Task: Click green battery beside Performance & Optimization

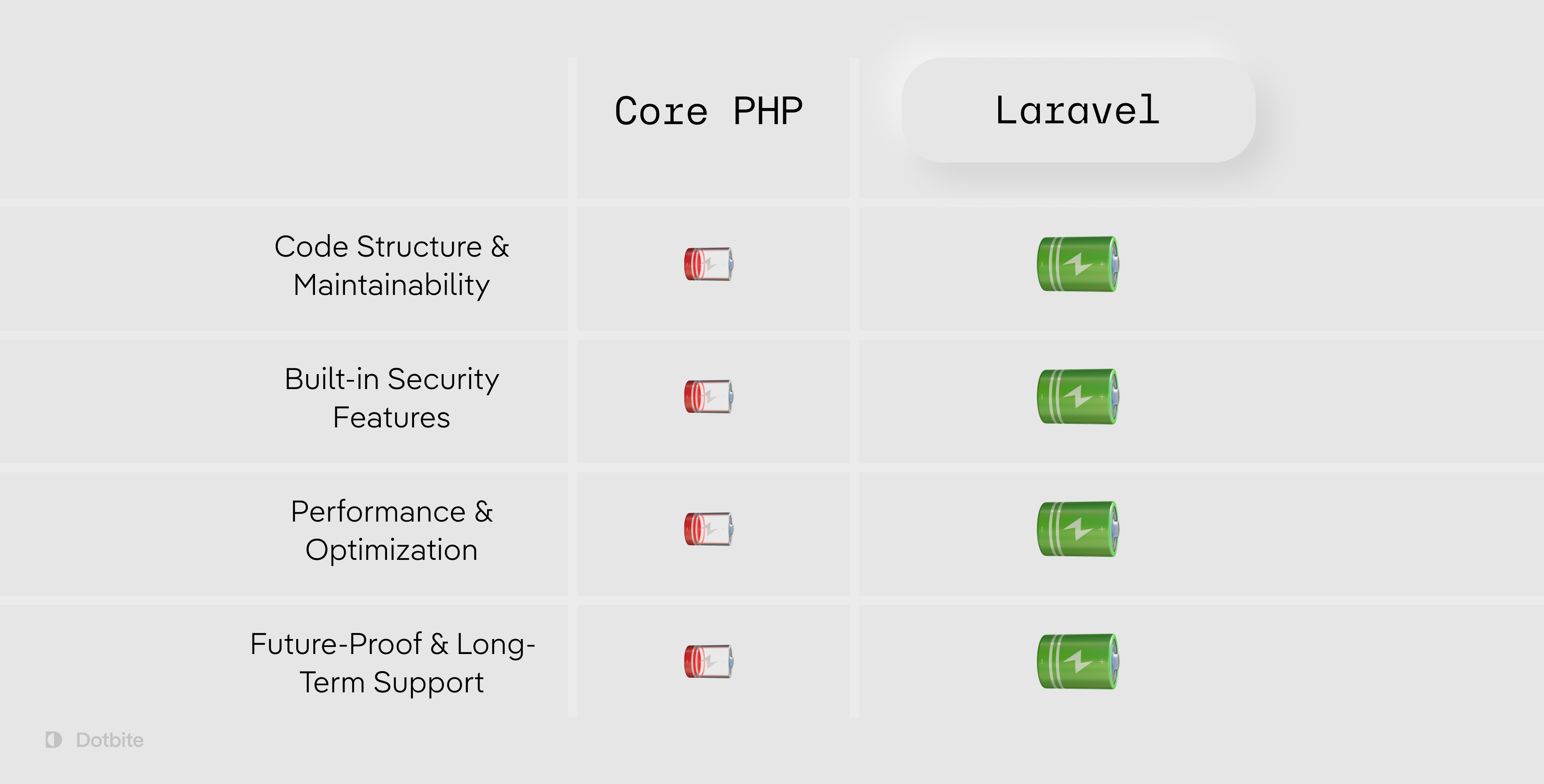Action: (1078, 529)
